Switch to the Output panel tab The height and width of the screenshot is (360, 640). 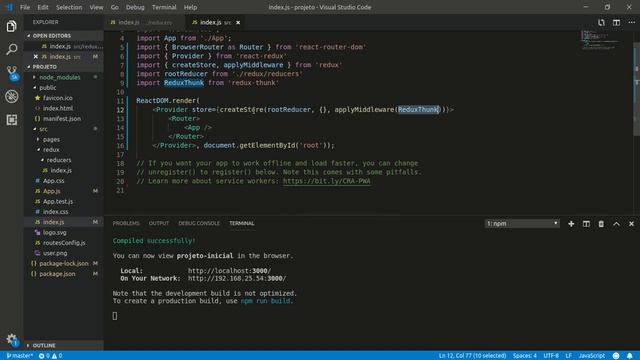click(x=159, y=223)
